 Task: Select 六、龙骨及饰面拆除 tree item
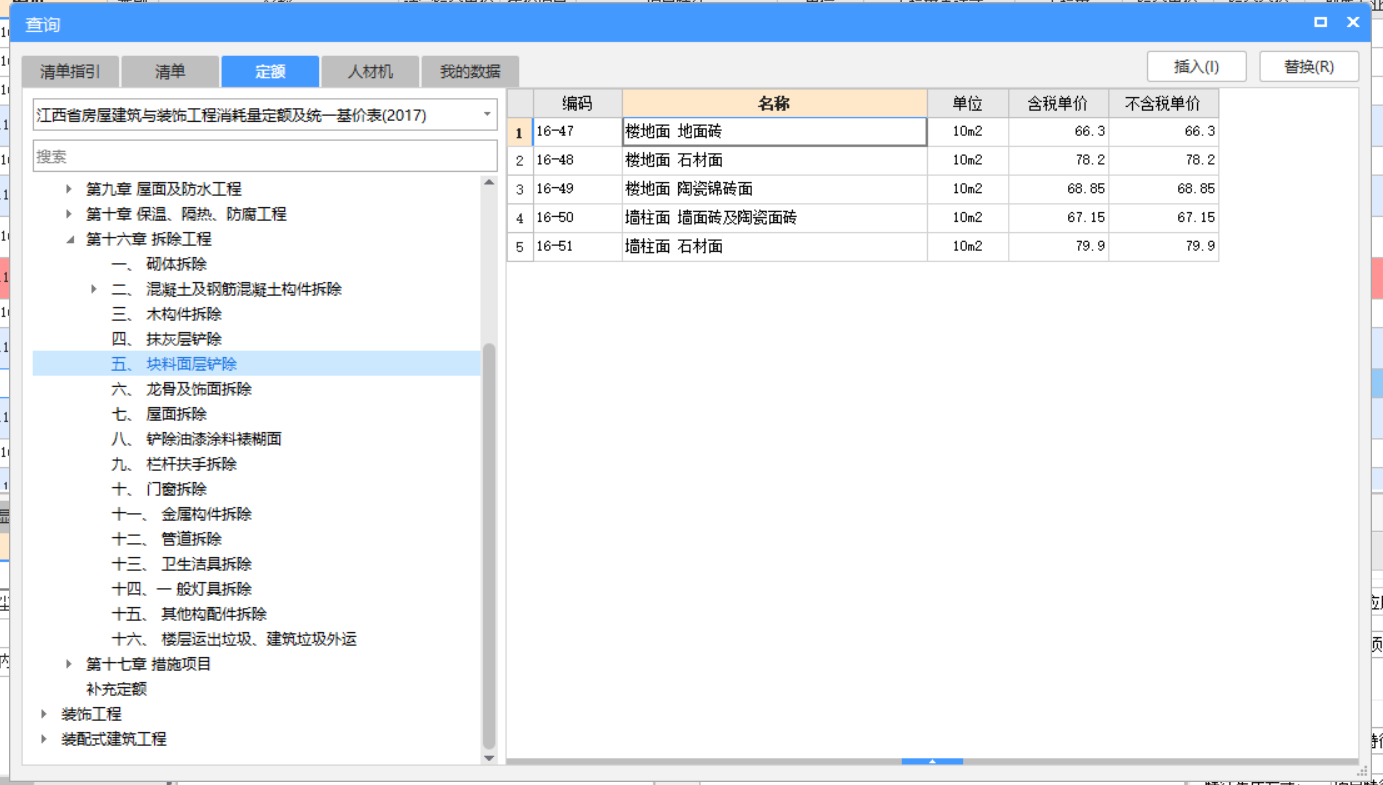coord(181,389)
